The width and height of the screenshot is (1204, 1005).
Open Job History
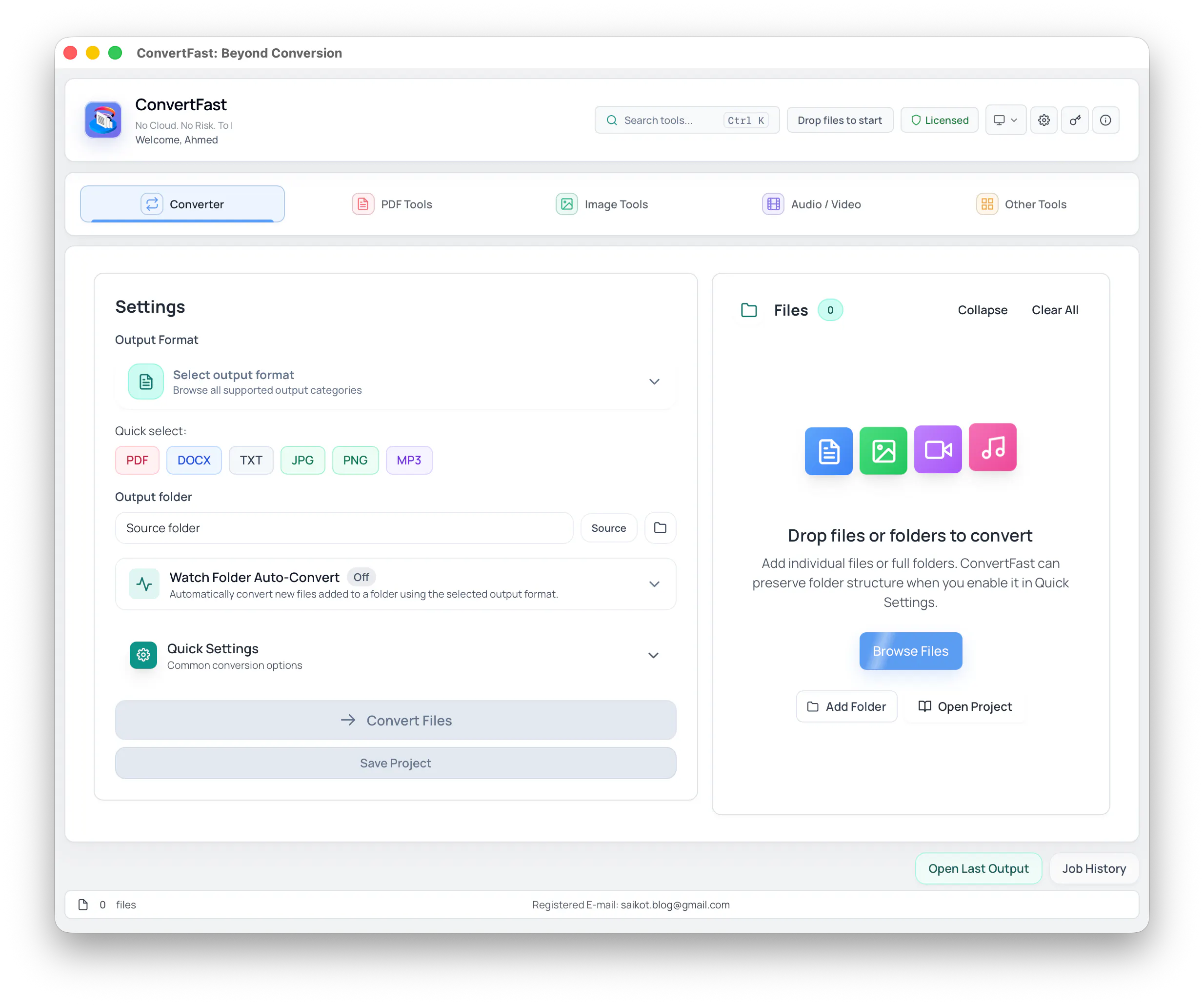point(1094,869)
